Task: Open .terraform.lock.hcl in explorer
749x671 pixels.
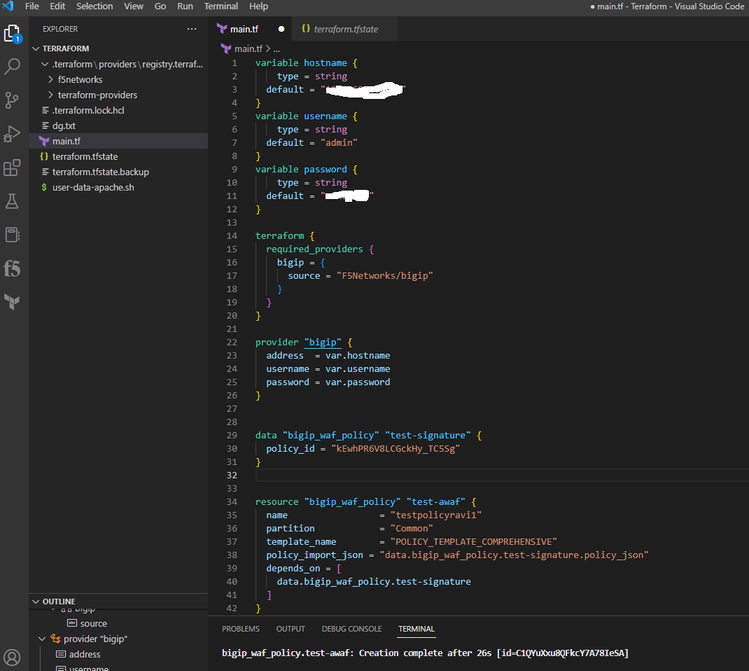Action: click(x=88, y=110)
